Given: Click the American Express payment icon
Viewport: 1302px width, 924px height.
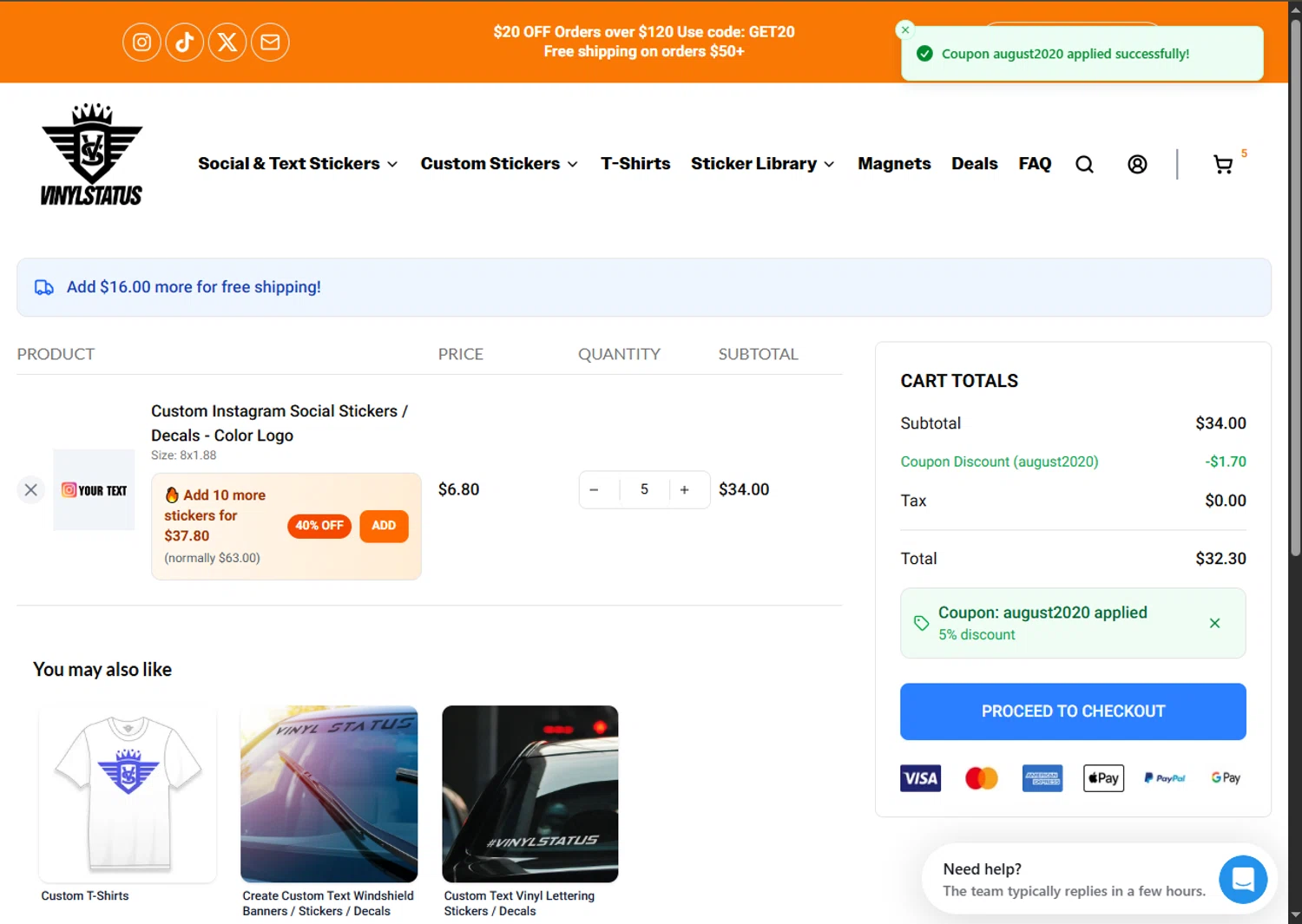Looking at the screenshot, I should tap(1042, 778).
